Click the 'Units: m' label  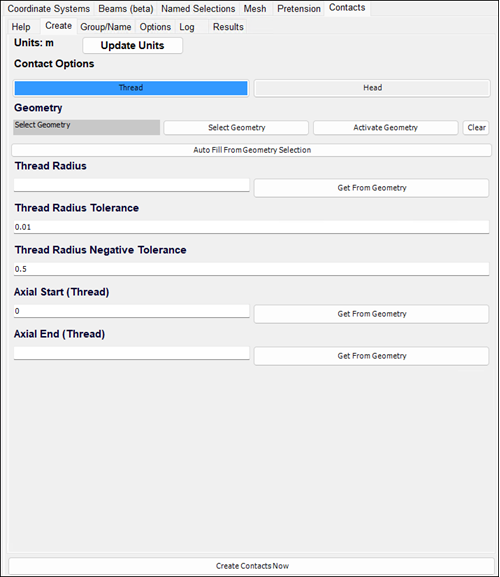coord(34,43)
